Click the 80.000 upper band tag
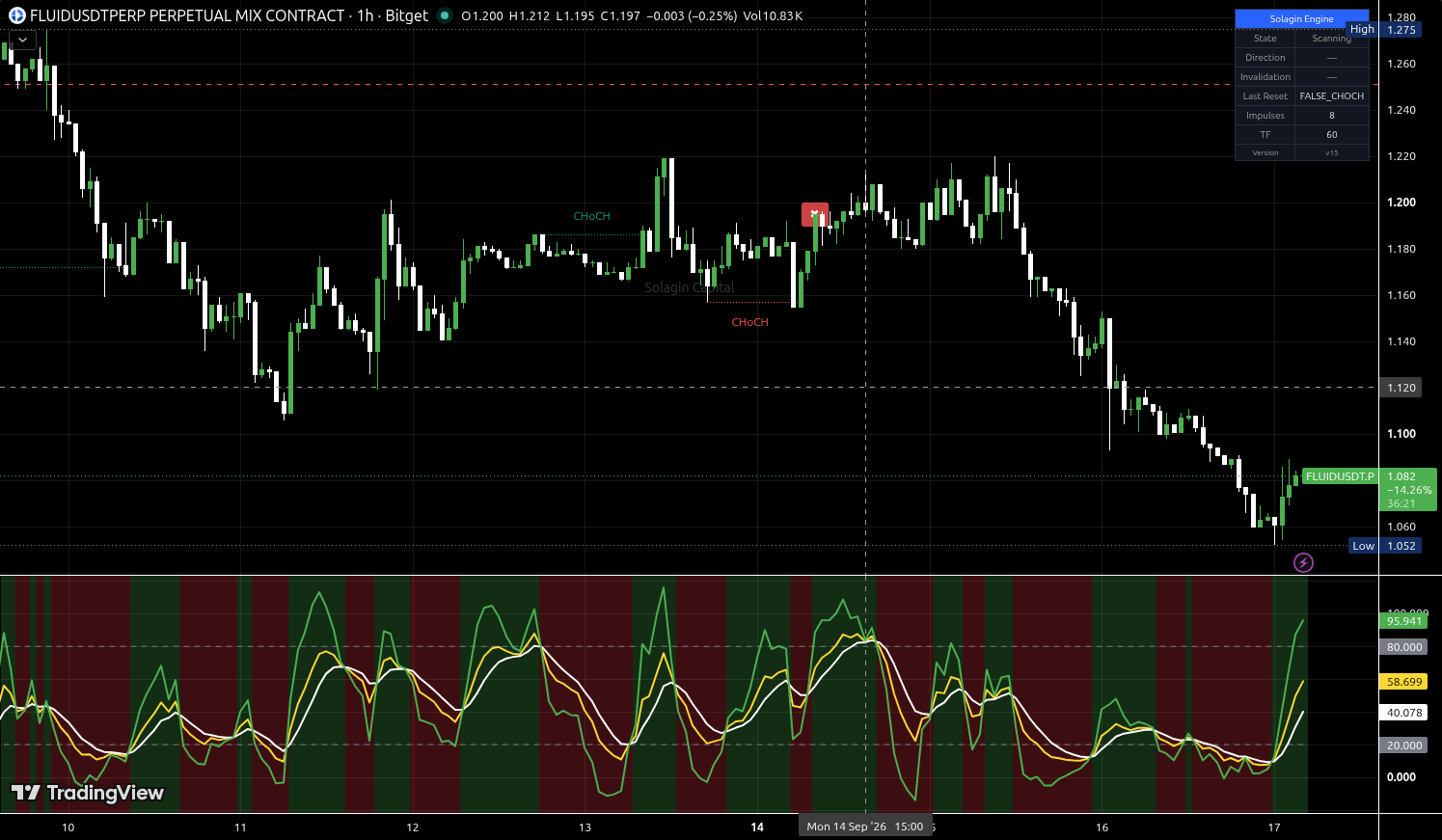This screenshot has height=840, width=1442. tap(1404, 647)
